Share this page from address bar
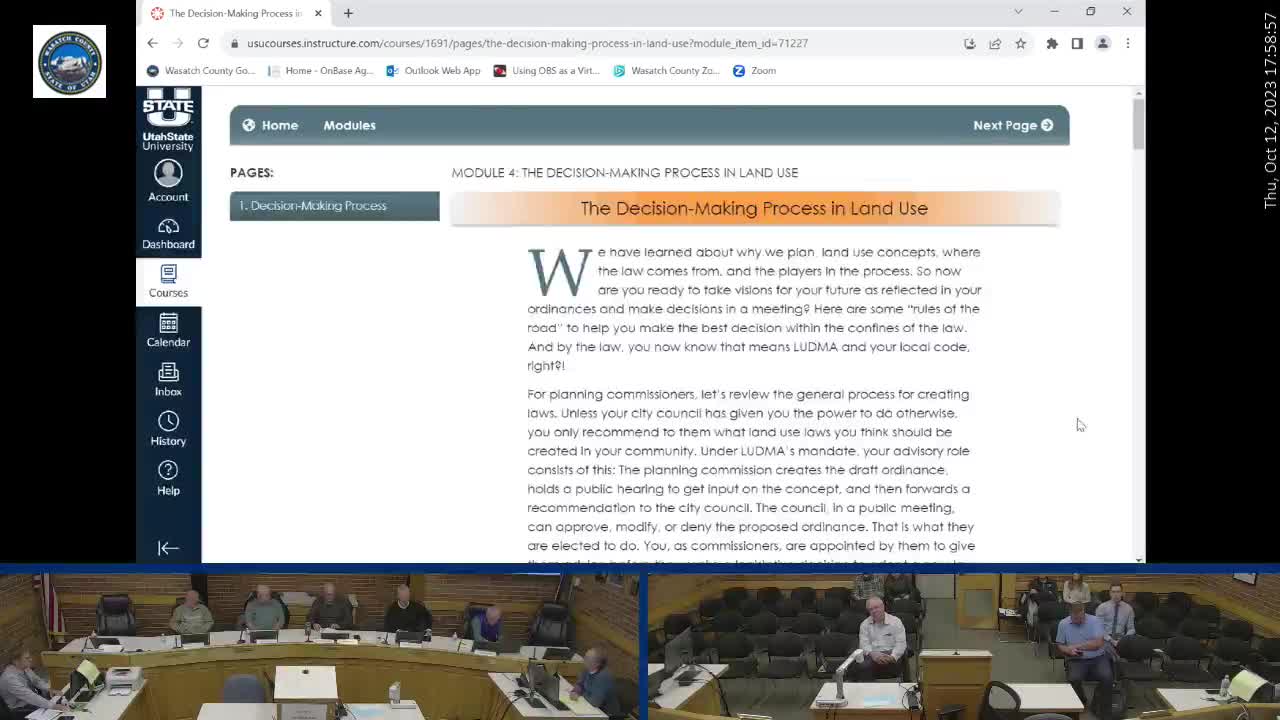 coord(995,43)
